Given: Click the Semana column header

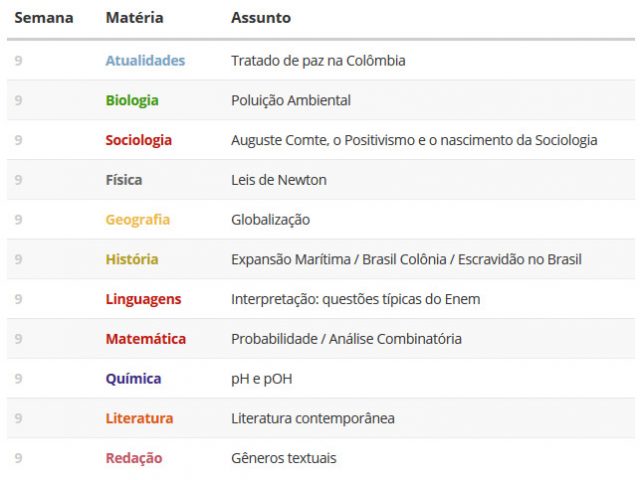Looking at the screenshot, I should 44,18.
